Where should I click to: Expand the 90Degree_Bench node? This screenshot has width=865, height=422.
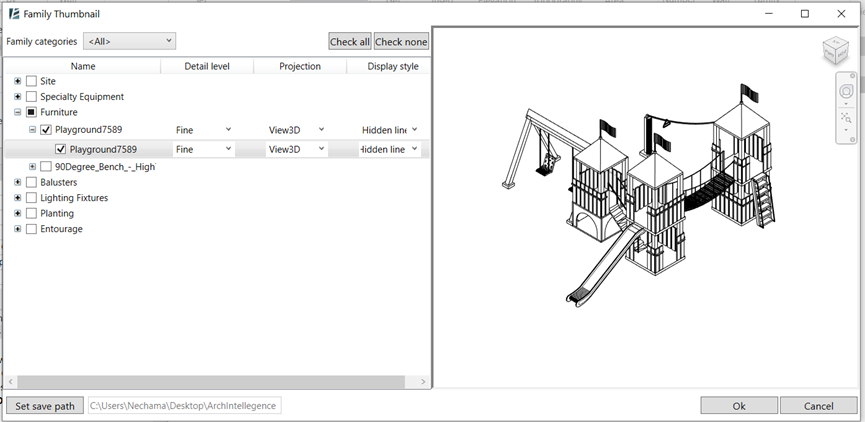33,167
